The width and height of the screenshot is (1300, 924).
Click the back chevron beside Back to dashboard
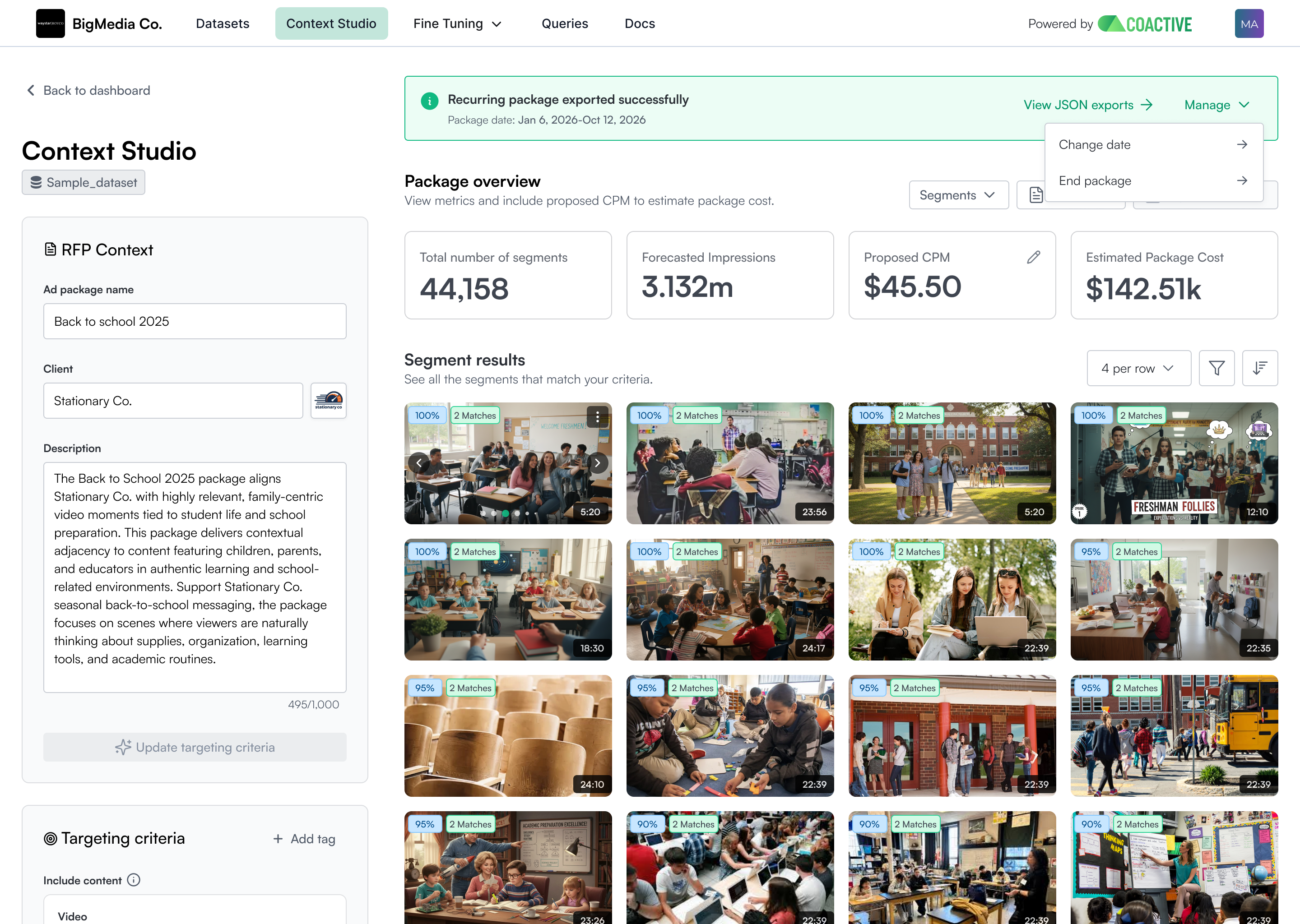31,91
